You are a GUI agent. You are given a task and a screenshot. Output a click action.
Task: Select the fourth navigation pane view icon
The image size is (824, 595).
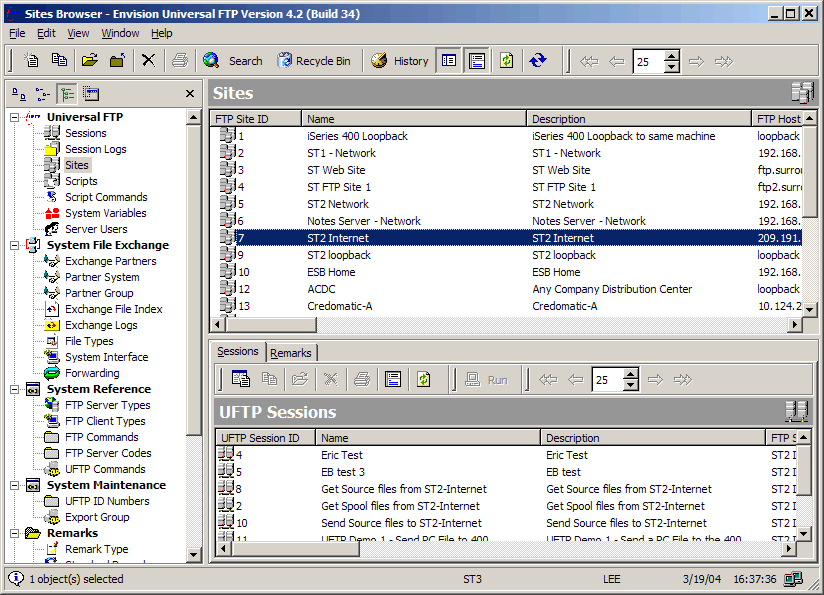pos(91,94)
